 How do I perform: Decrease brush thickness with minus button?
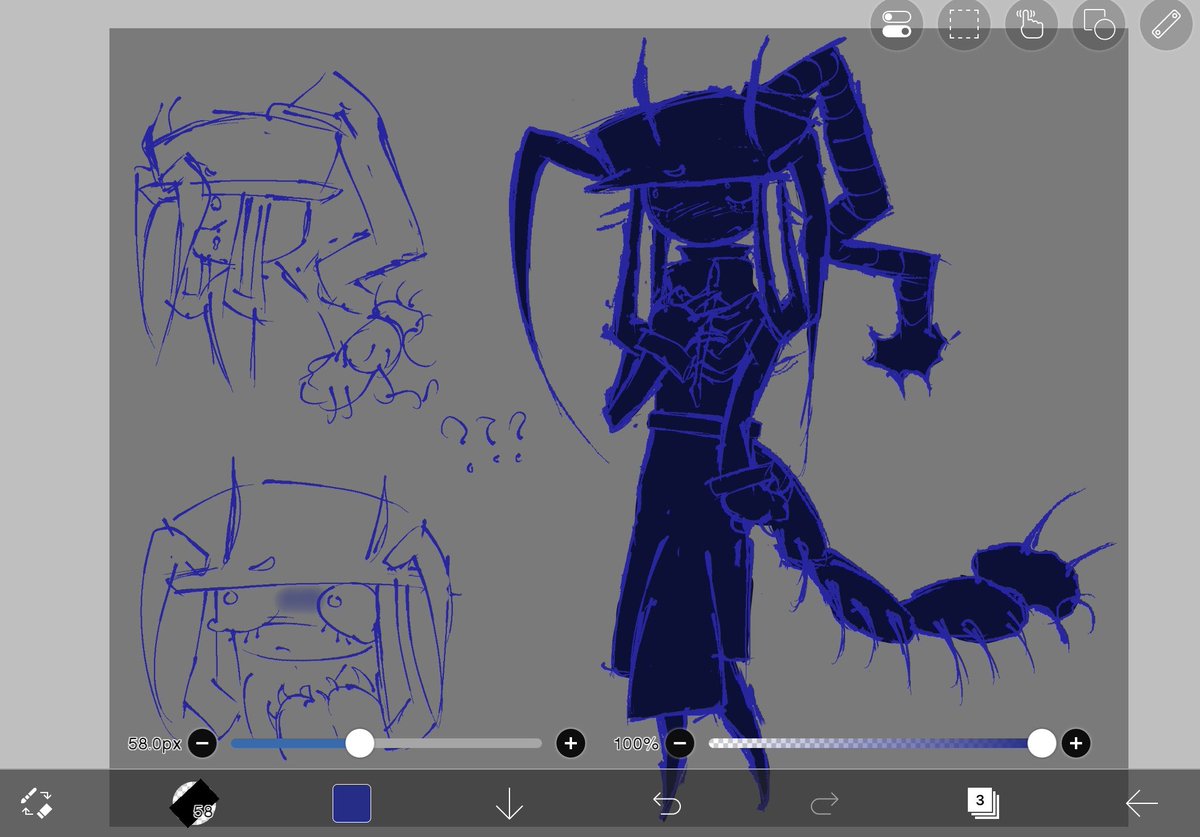pos(202,743)
